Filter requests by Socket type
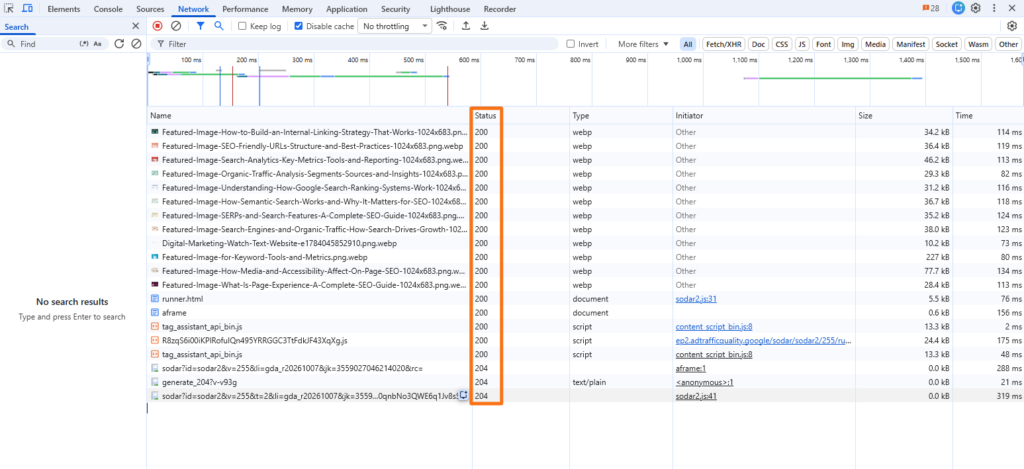 point(946,44)
